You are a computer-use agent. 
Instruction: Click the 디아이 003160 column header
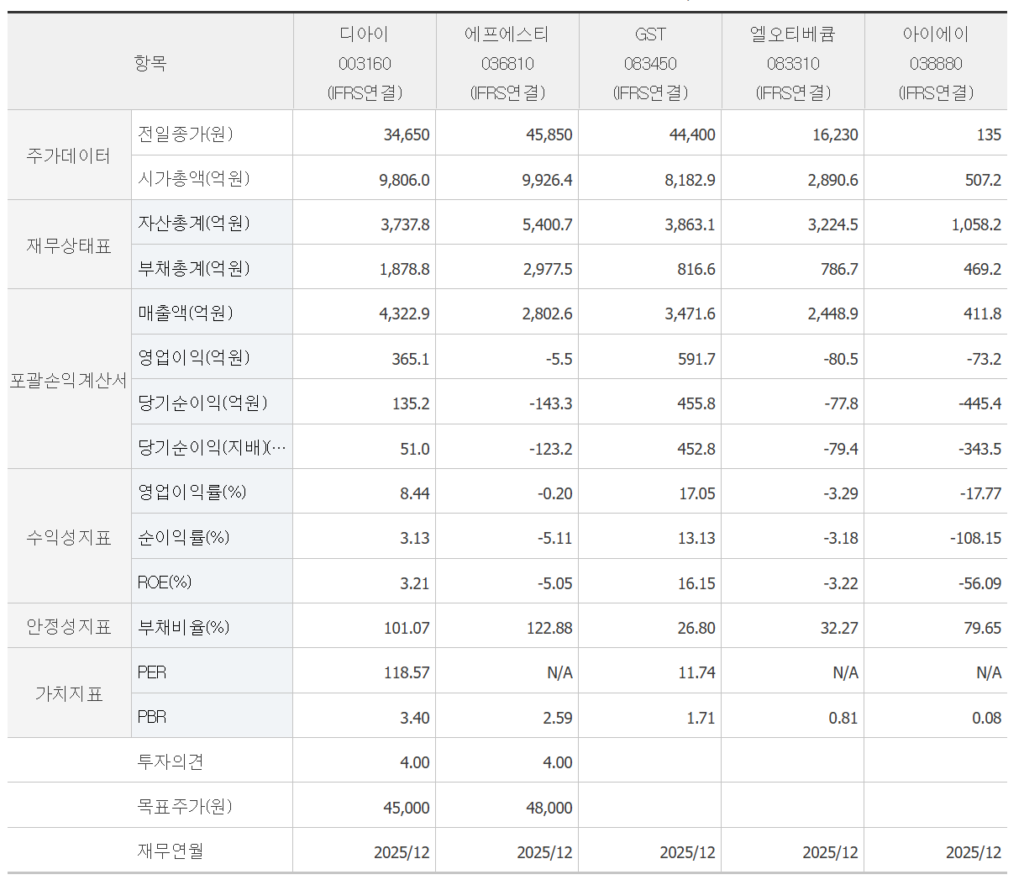pyautogui.click(x=364, y=63)
